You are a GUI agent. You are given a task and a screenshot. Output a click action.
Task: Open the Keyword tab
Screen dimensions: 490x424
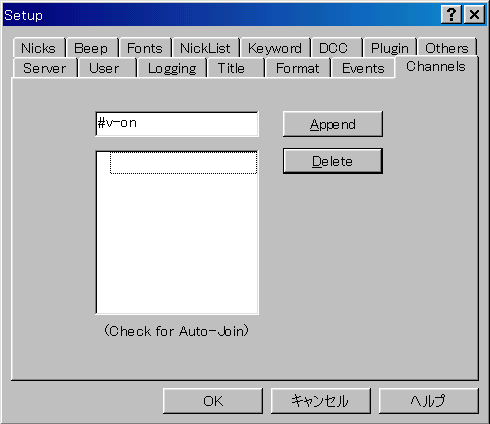pyautogui.click(x=275, y=48)
